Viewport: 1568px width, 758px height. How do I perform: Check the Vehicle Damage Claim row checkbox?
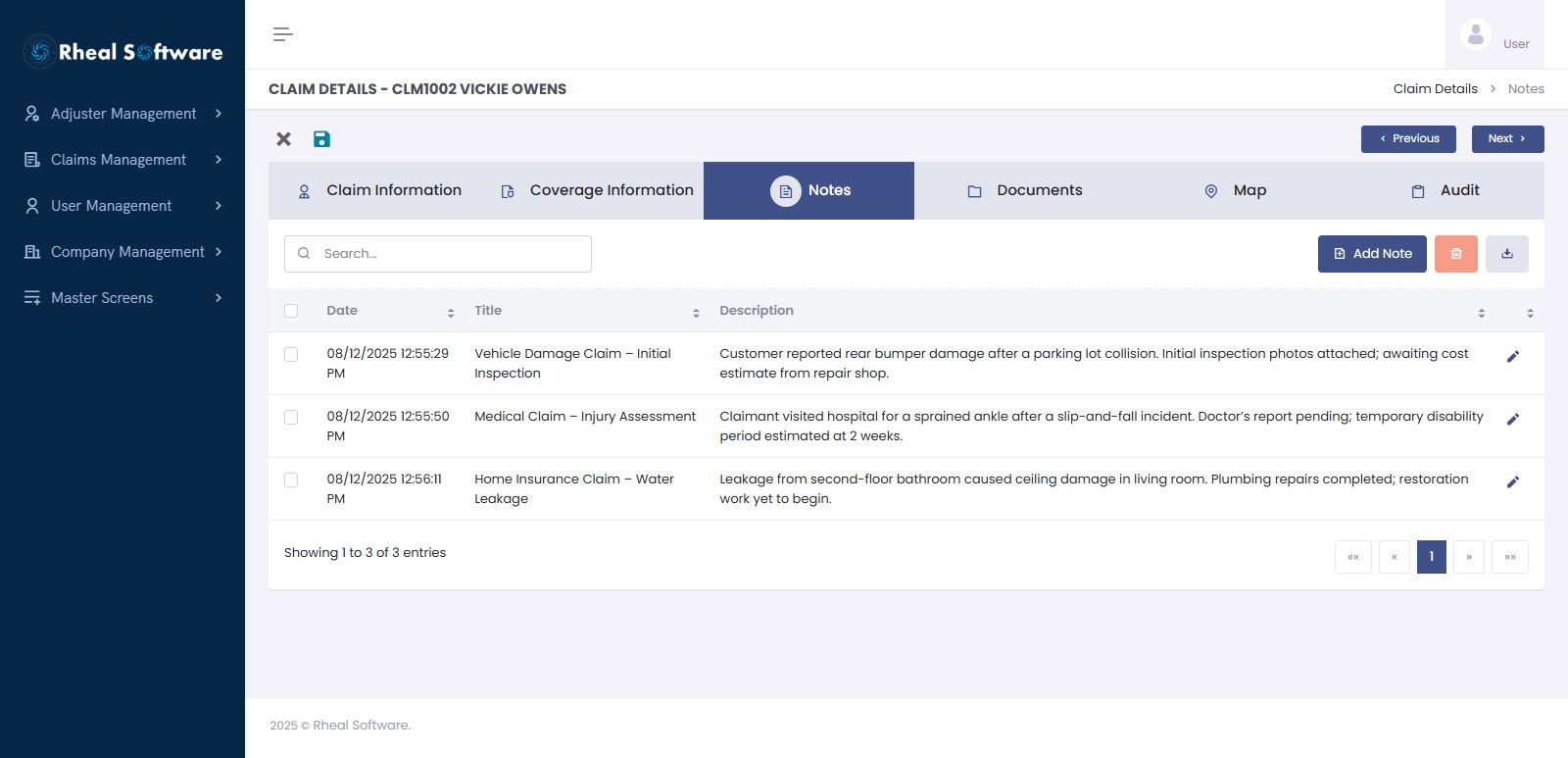(291, 354)
